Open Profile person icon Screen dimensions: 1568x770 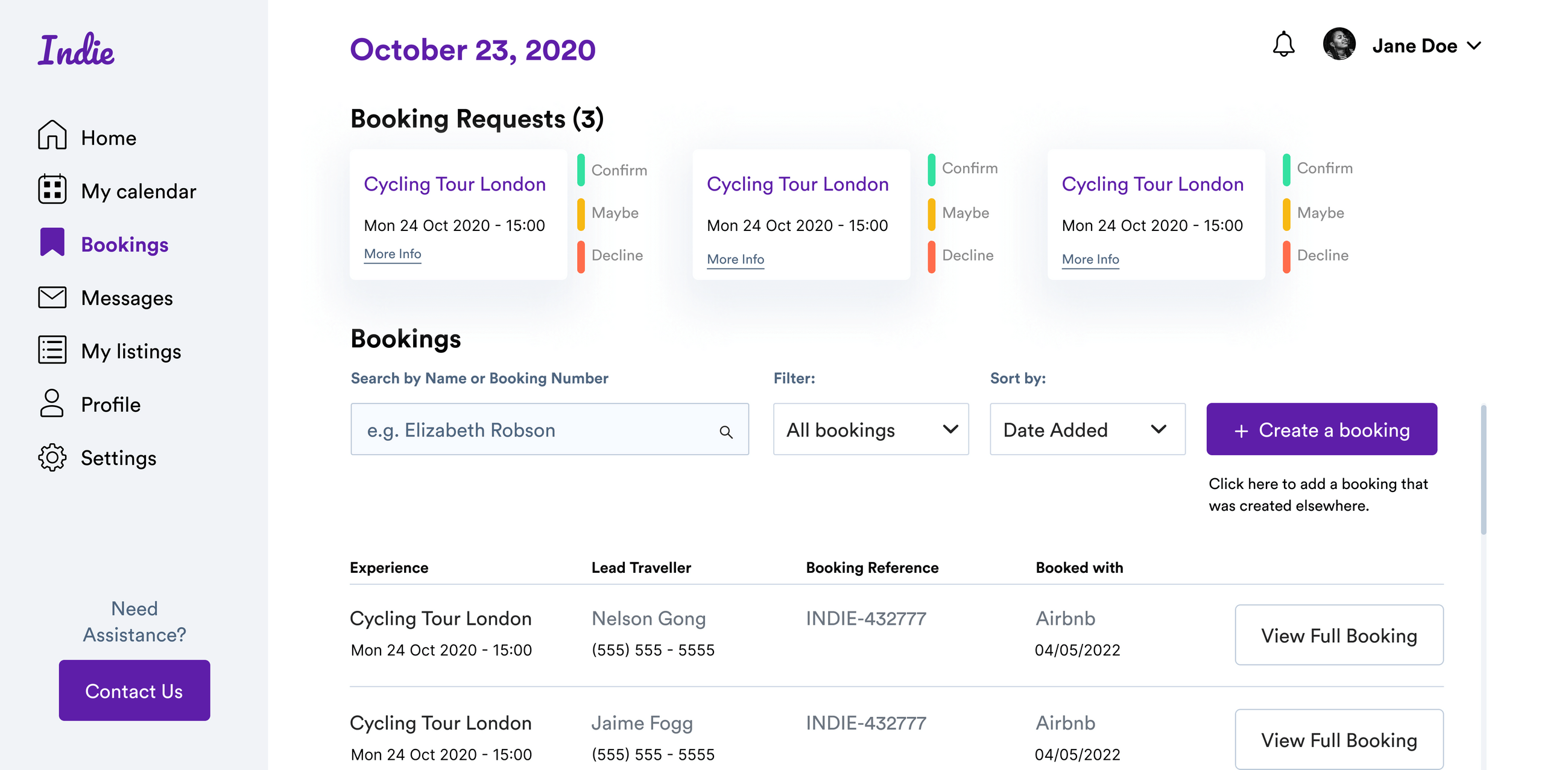(x=52, y=403)
